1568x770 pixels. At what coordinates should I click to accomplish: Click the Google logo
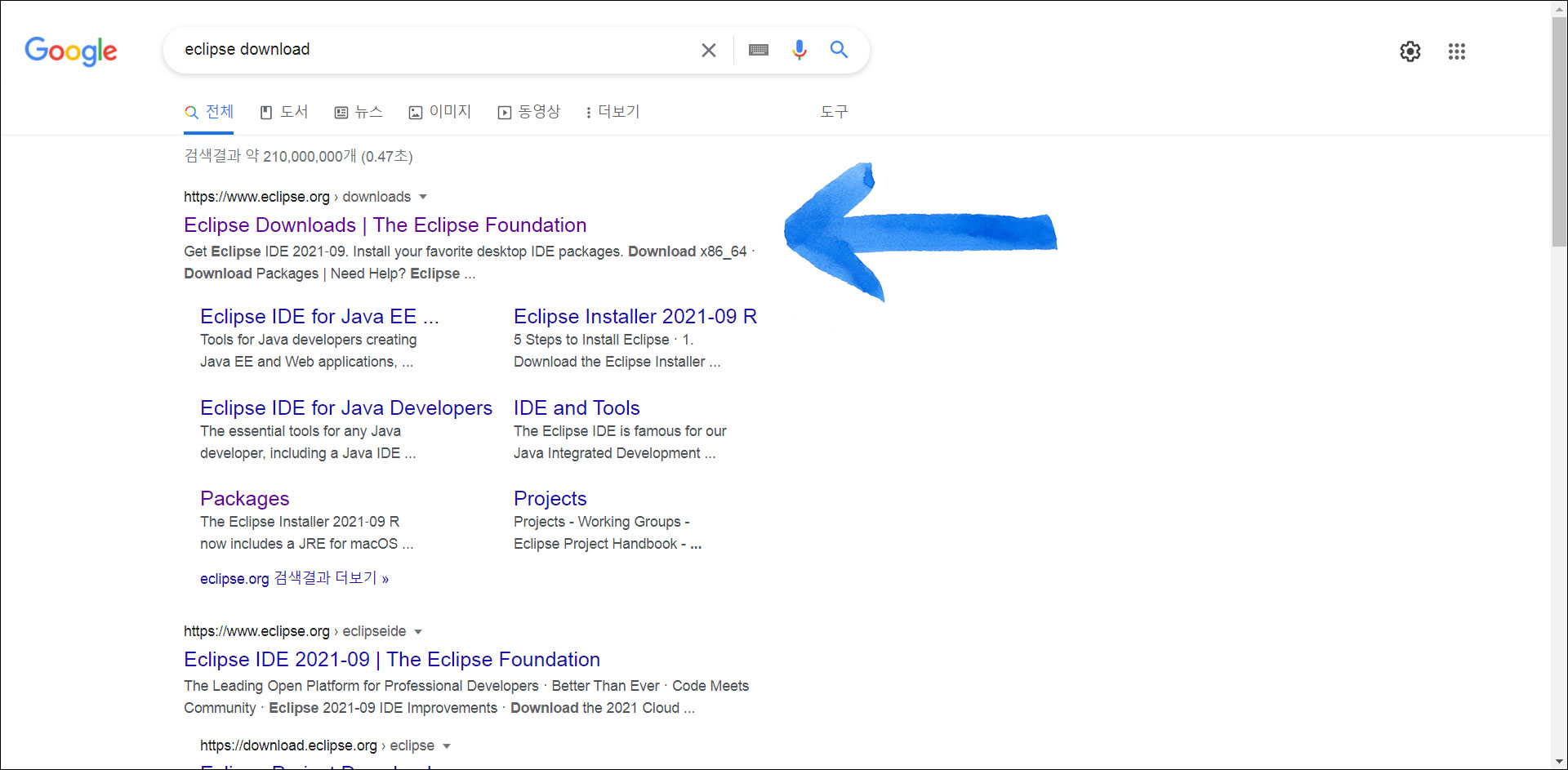coord(71,51)
